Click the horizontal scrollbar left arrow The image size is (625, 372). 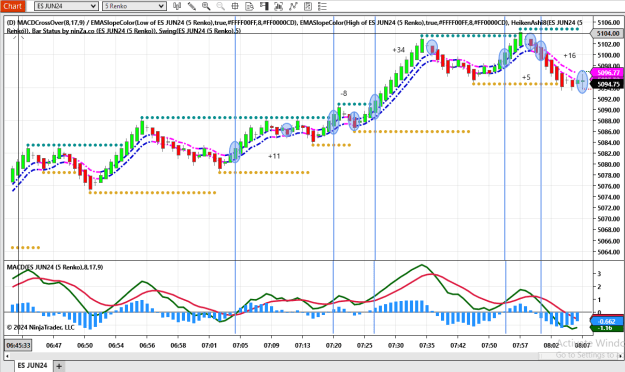[x=7, y=356]
